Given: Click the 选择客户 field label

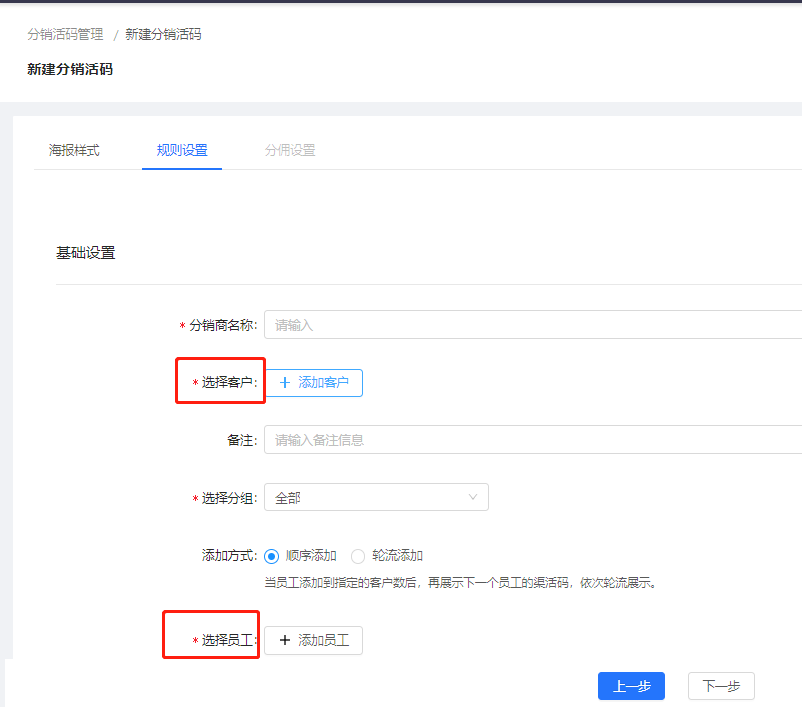Looking at the screenshot, I should pos(229,382).
